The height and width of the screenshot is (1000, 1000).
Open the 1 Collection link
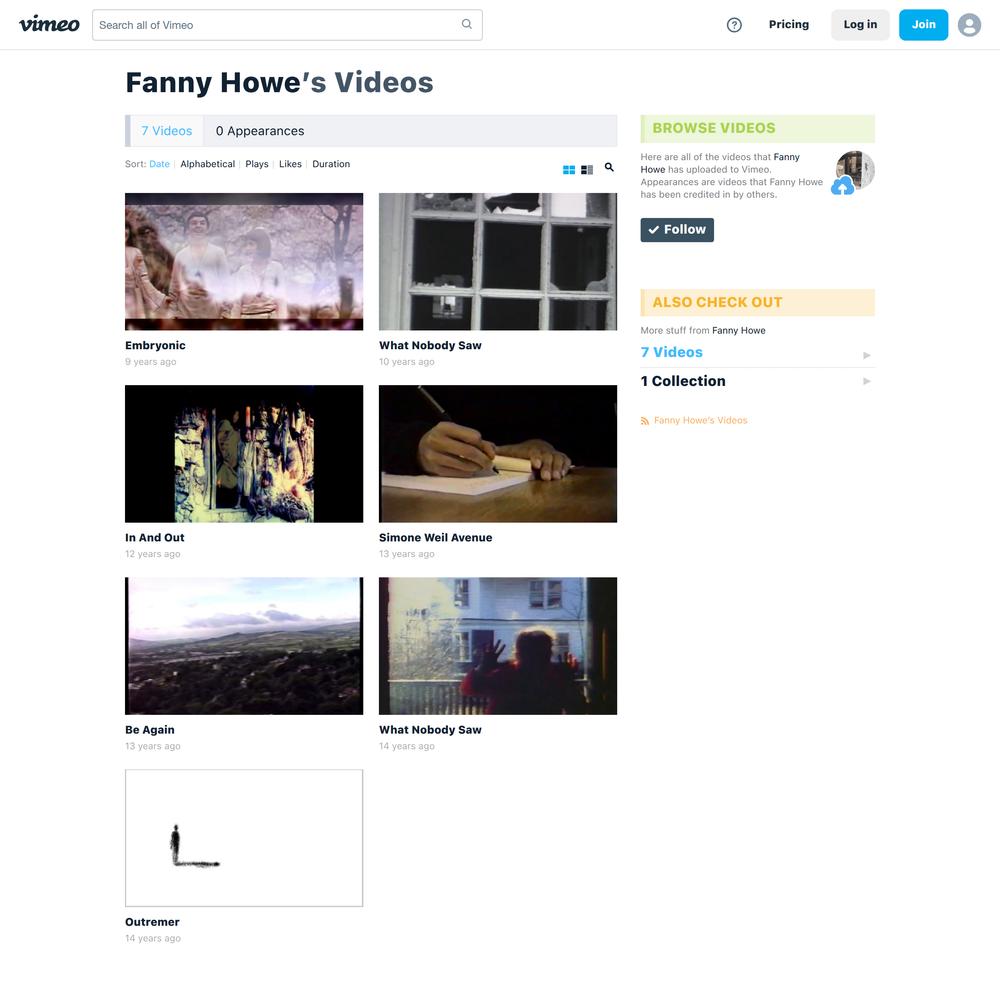point(683,381)
